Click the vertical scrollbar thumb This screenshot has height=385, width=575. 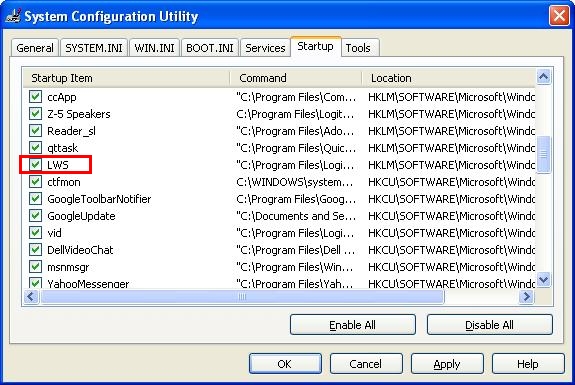click(x=543, y=154)
